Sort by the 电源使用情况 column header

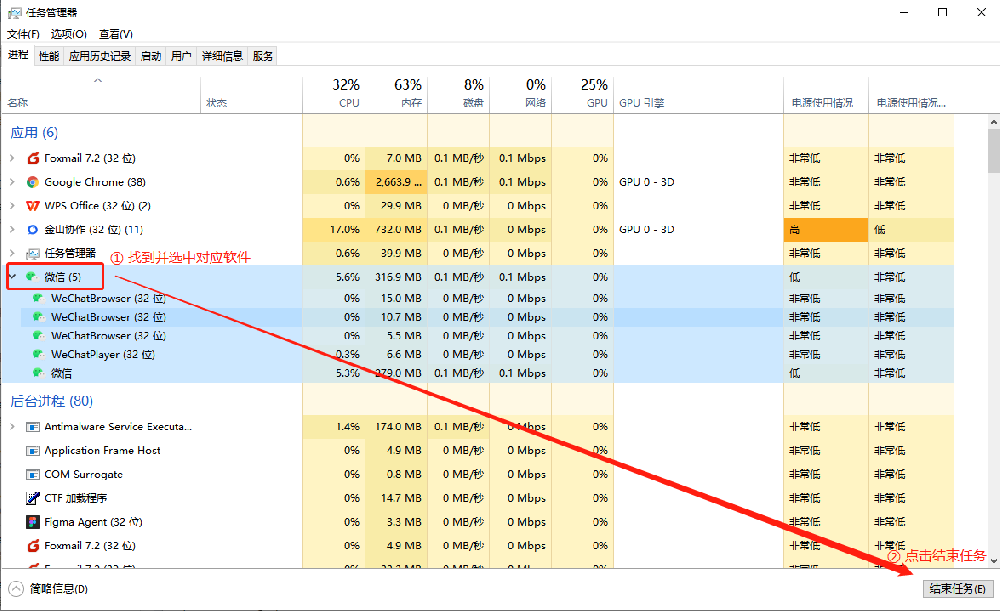[x=825, y=94]
